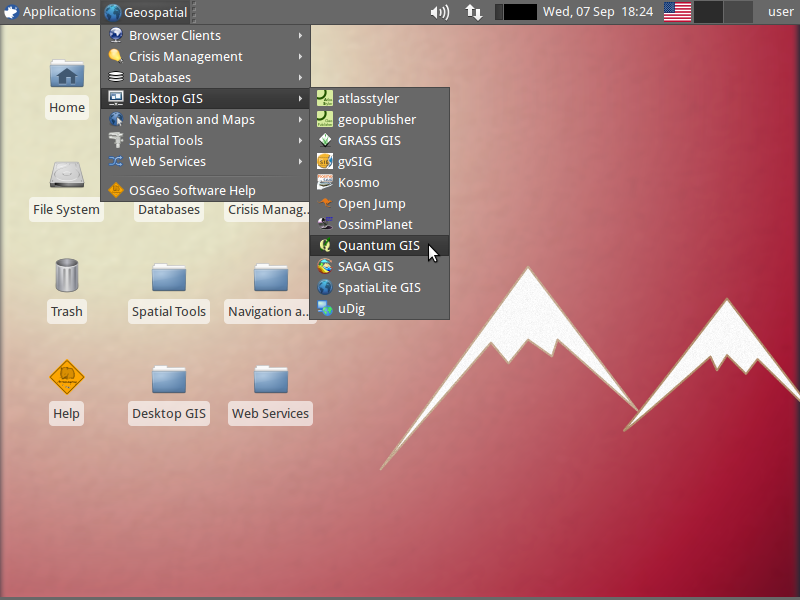Click the OSGeo Software Help orange icon
This screenshot has width=800, height=600.
116,190
